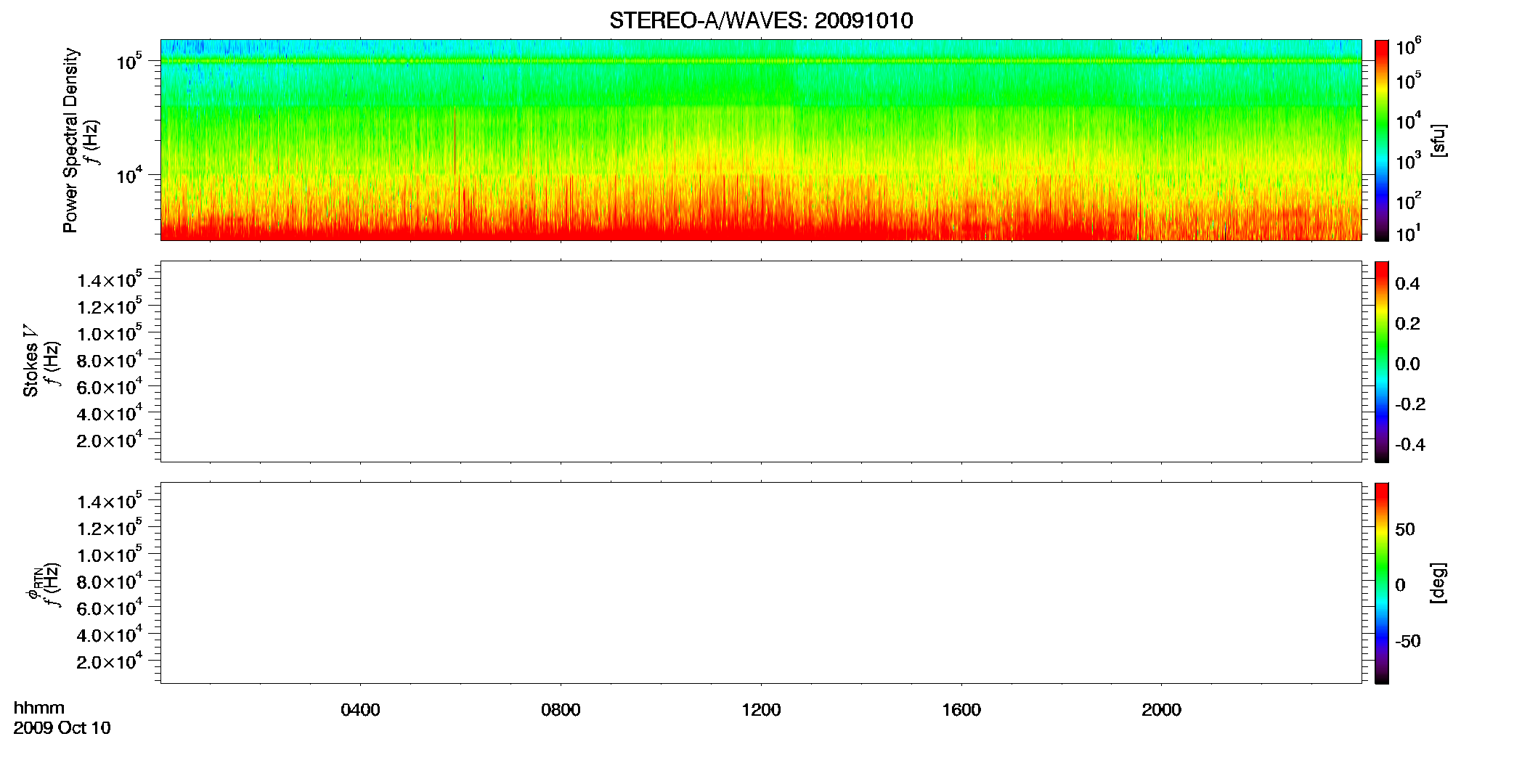This screenshot has height=784, width=1522.
Task: Click the 2009 Oct 10 date label
Action: coord(62,728)
